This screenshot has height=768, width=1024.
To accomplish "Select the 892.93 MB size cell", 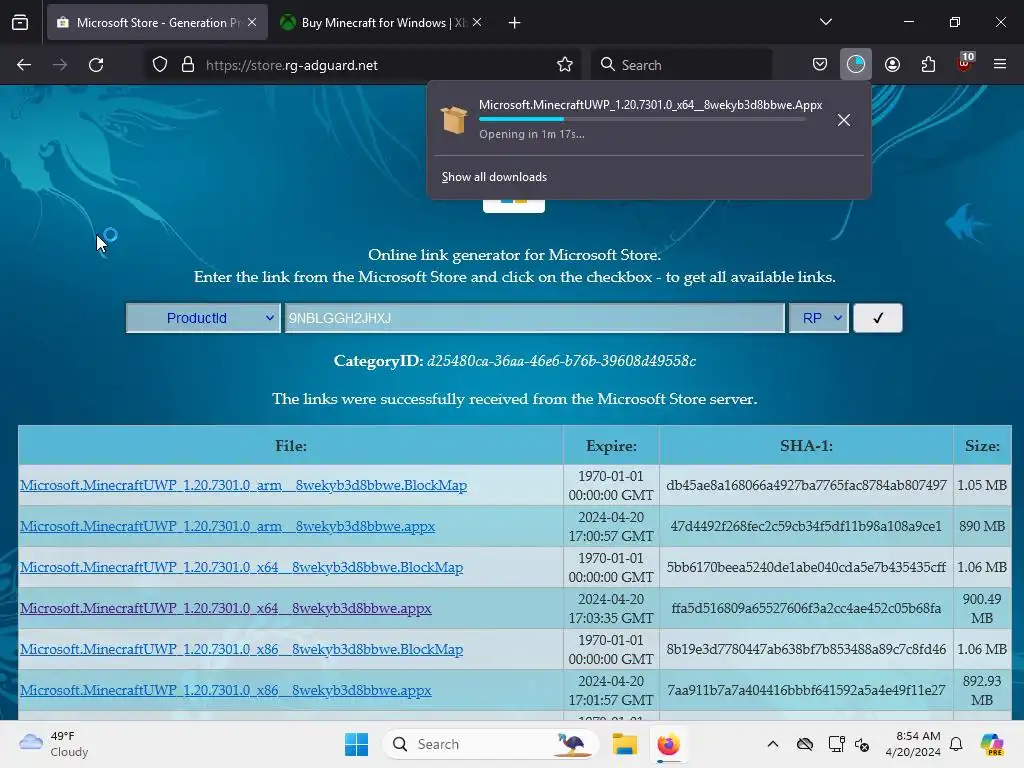I will (982, 690).
